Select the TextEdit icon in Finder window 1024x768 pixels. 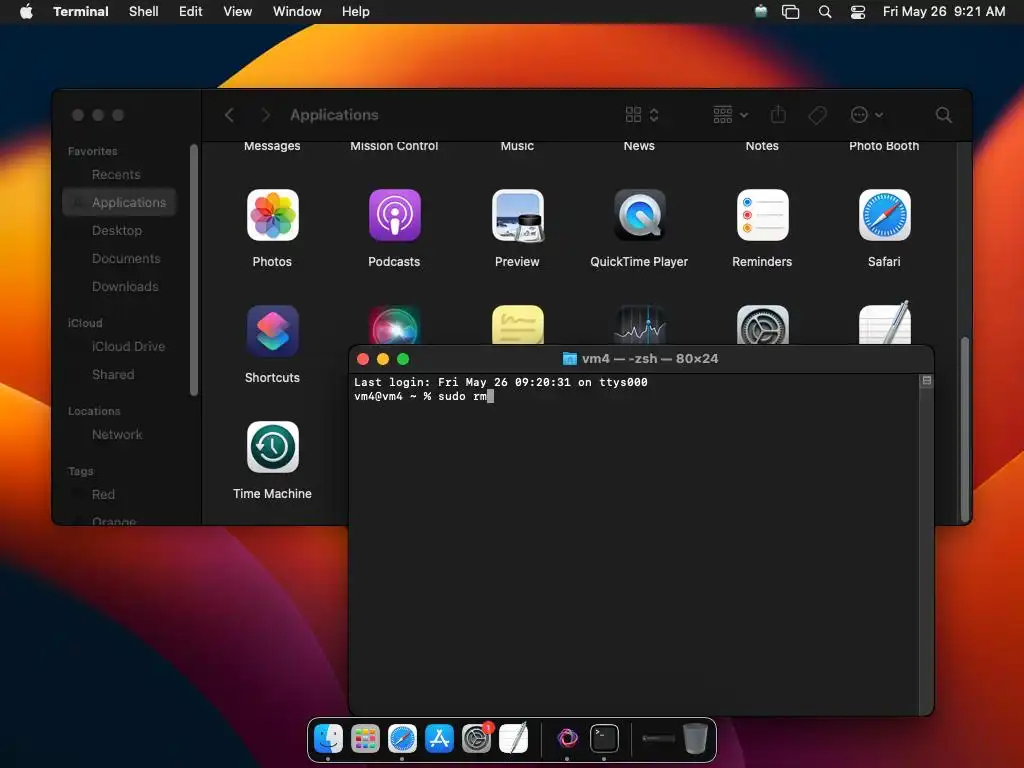[884, 323]
